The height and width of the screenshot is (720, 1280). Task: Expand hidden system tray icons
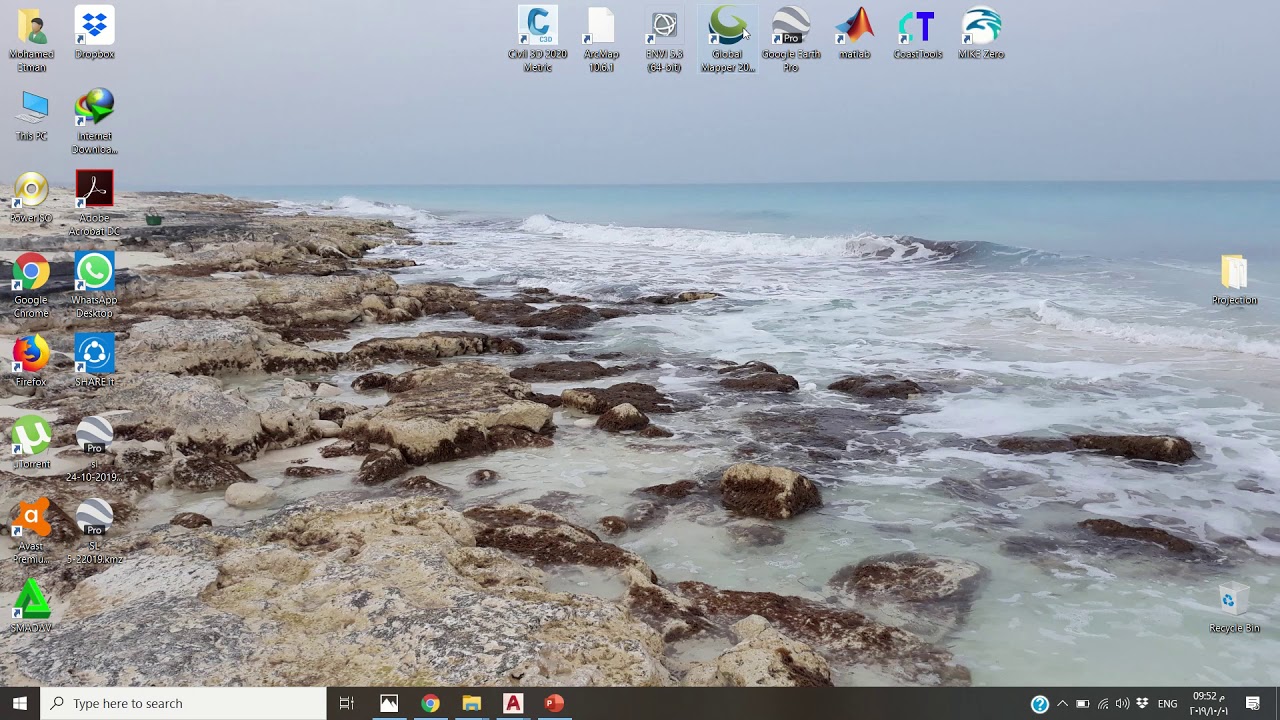[x=1062, y=704]
